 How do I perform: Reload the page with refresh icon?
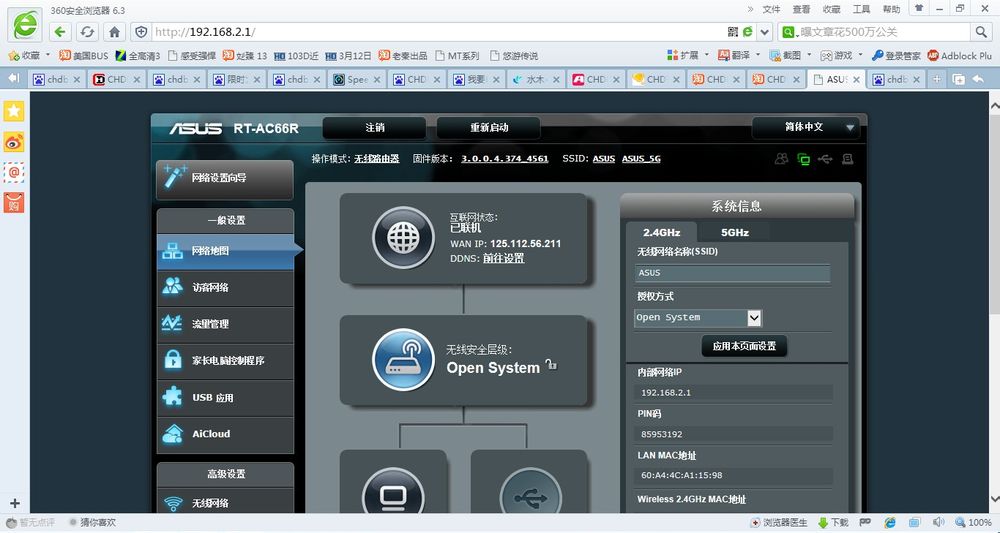[87, 32]
